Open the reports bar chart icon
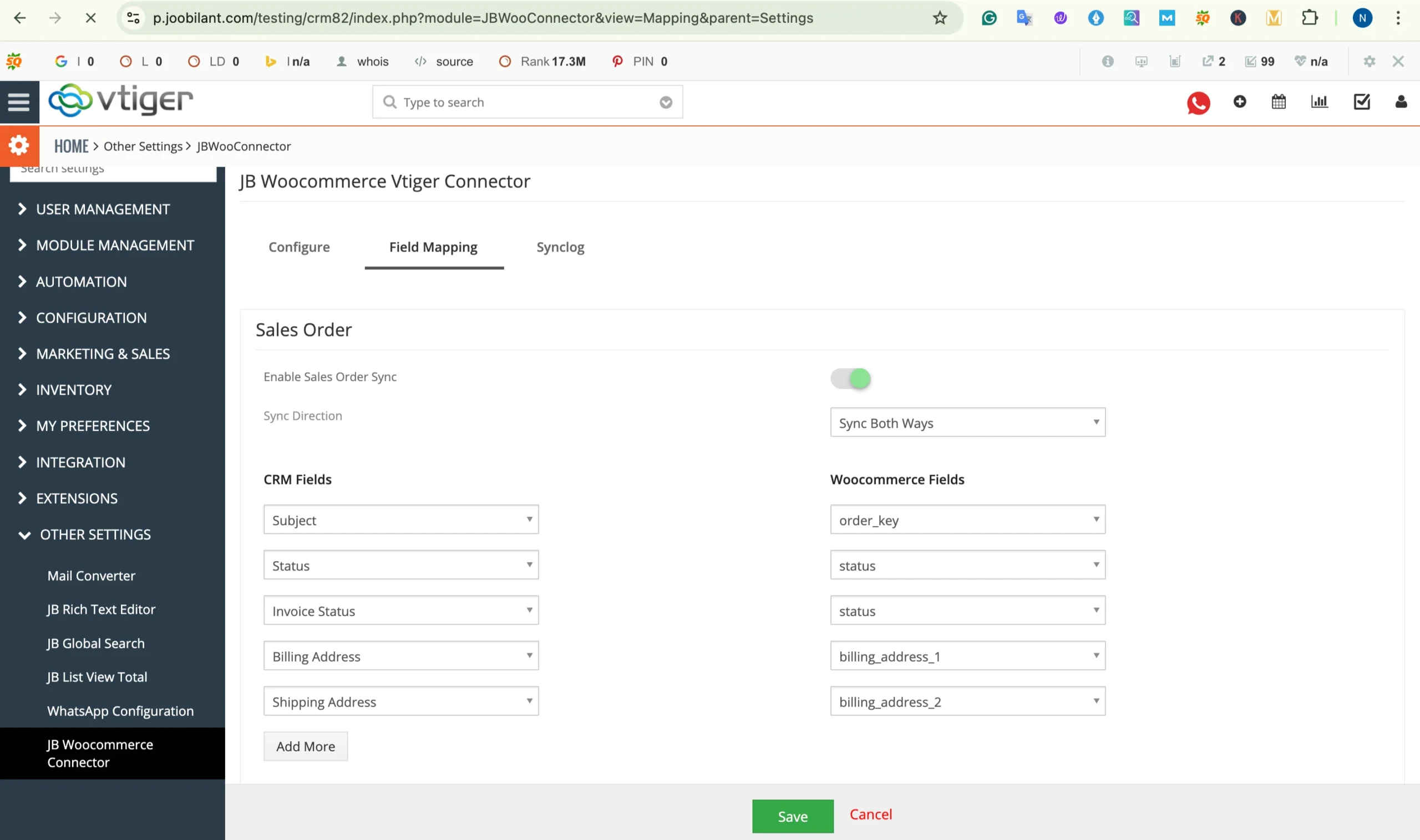Viewport: 1420px width, 840px height. (x=1319, y=102)
